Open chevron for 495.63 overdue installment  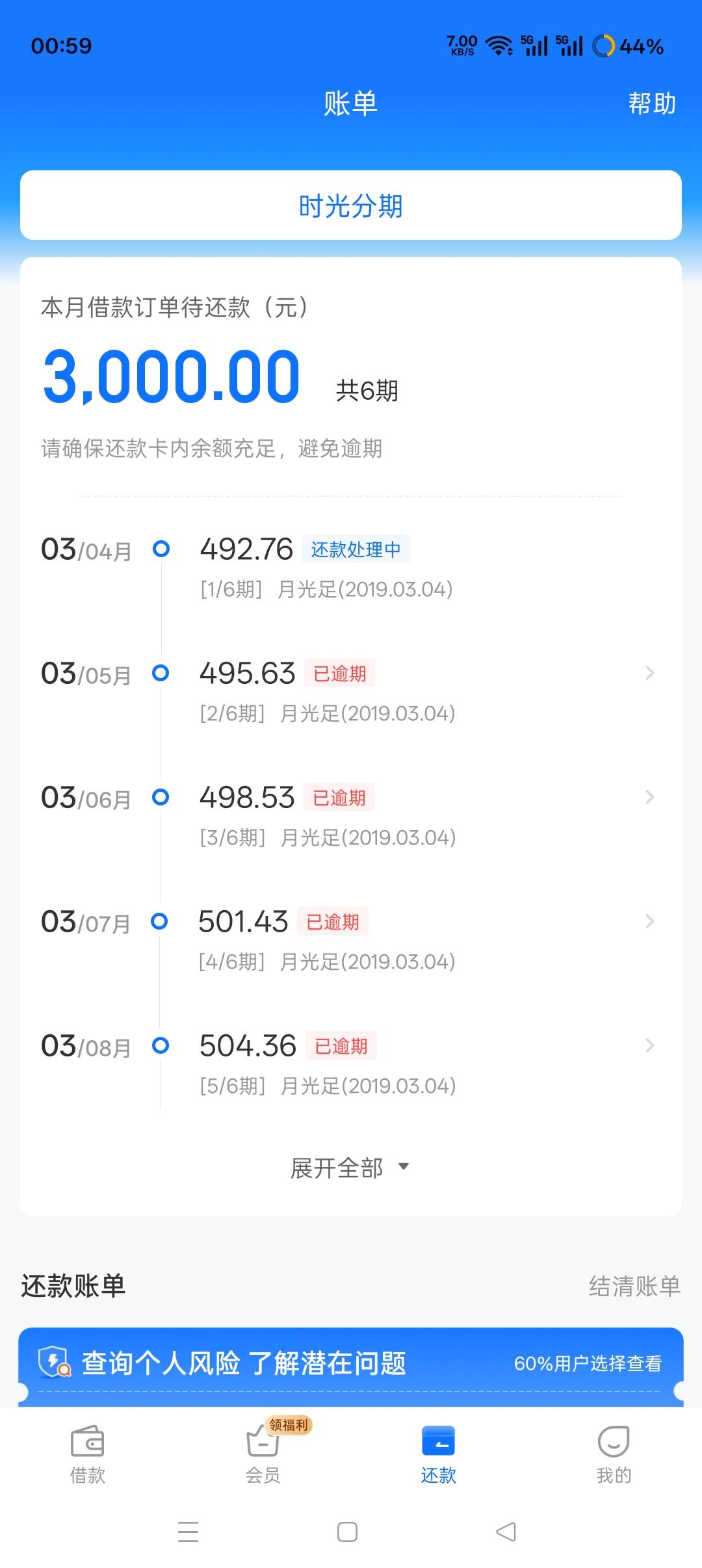click(649, 673)
